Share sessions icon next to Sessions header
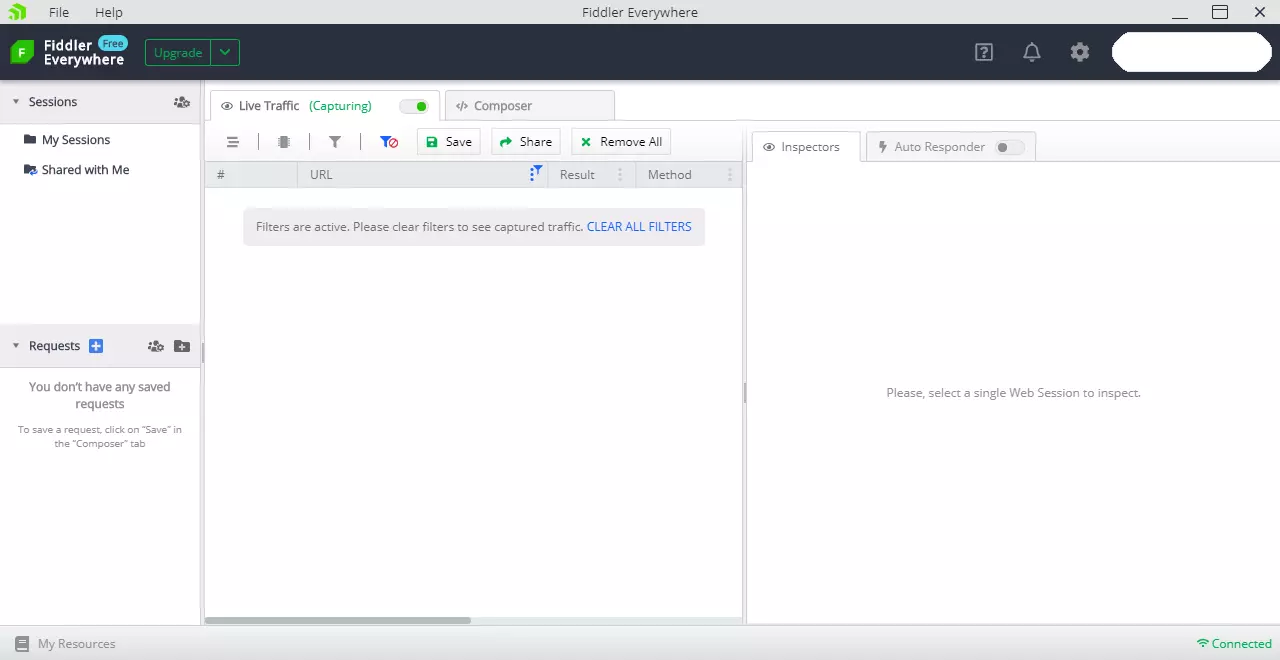The height and width of the screenshot is (660, 1280). click(x=181, y=102)
